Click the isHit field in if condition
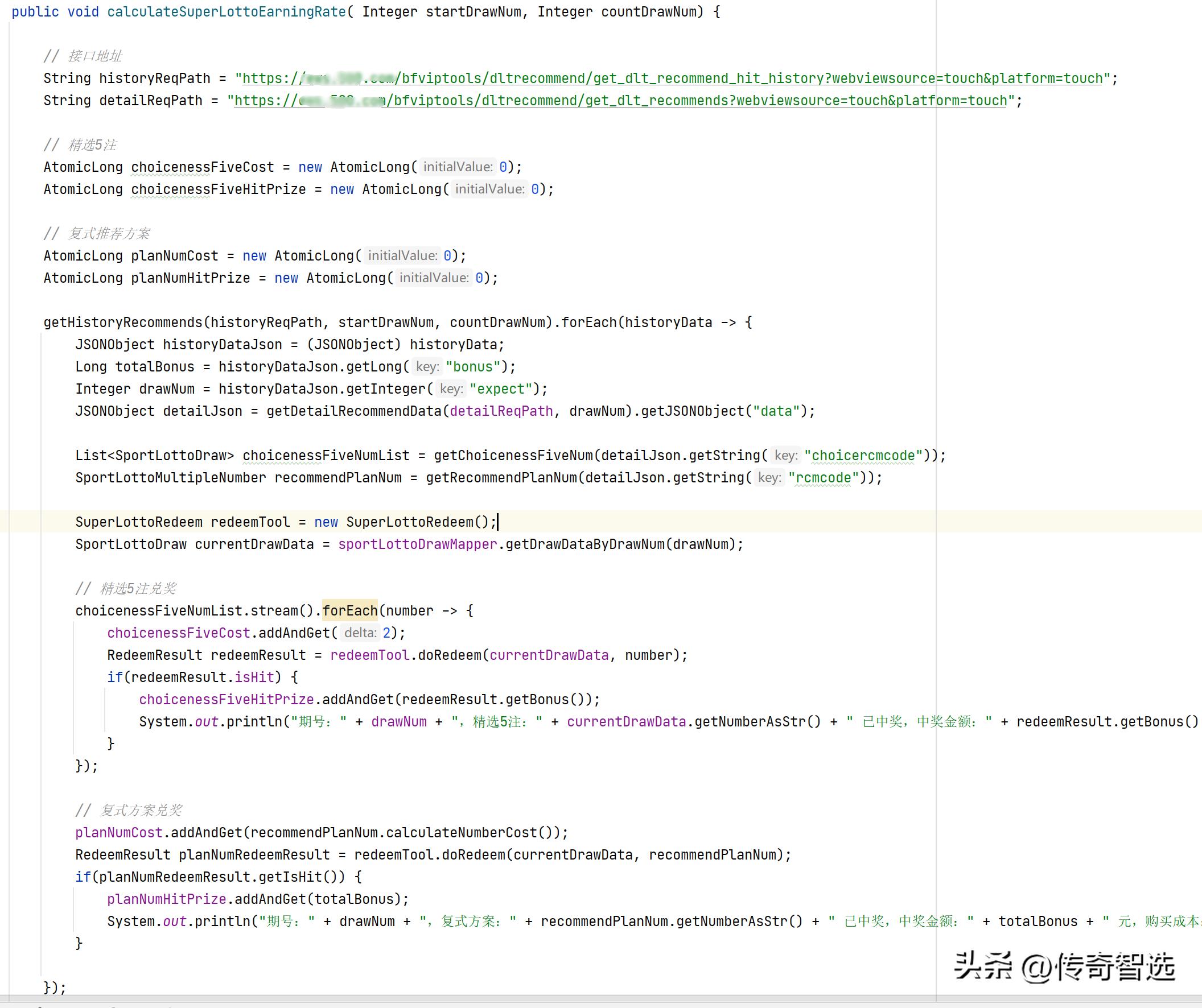Viewport: 1202px width, 1008px height. point(254,677)
